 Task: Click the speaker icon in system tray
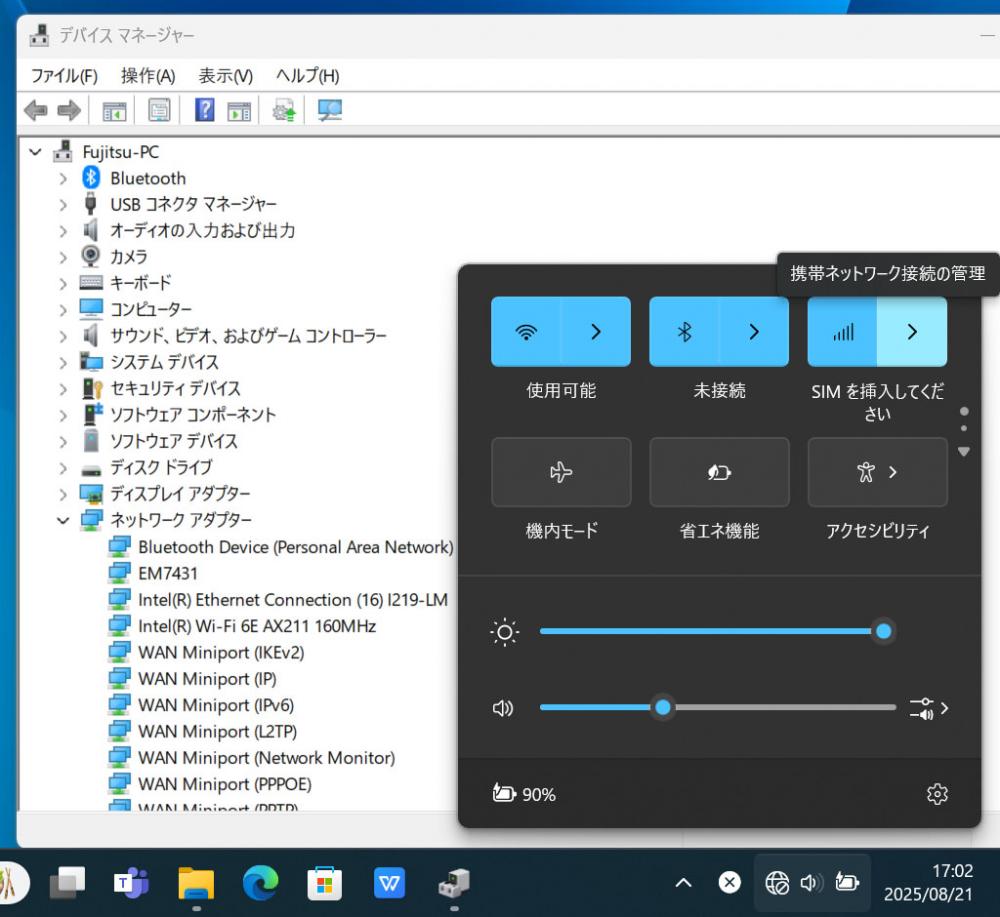[811, 883]
